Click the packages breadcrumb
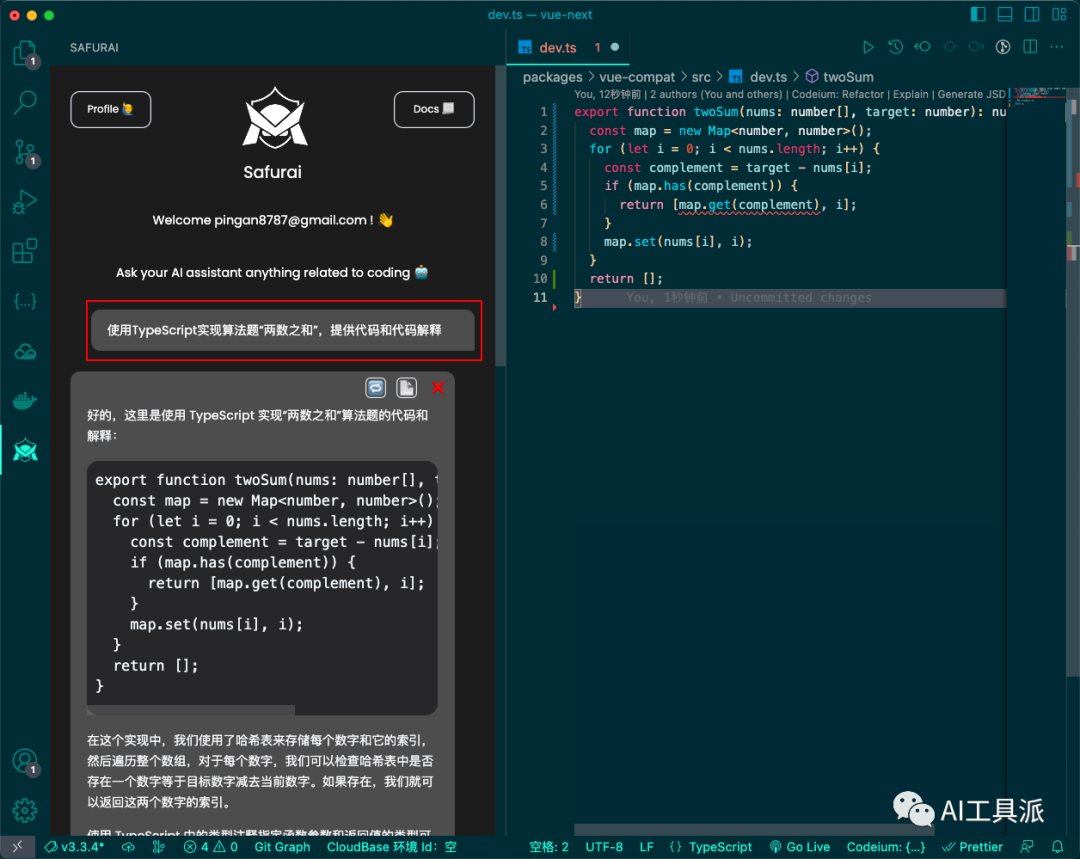This screenshot has width=1080, height=859. [552, 77]
